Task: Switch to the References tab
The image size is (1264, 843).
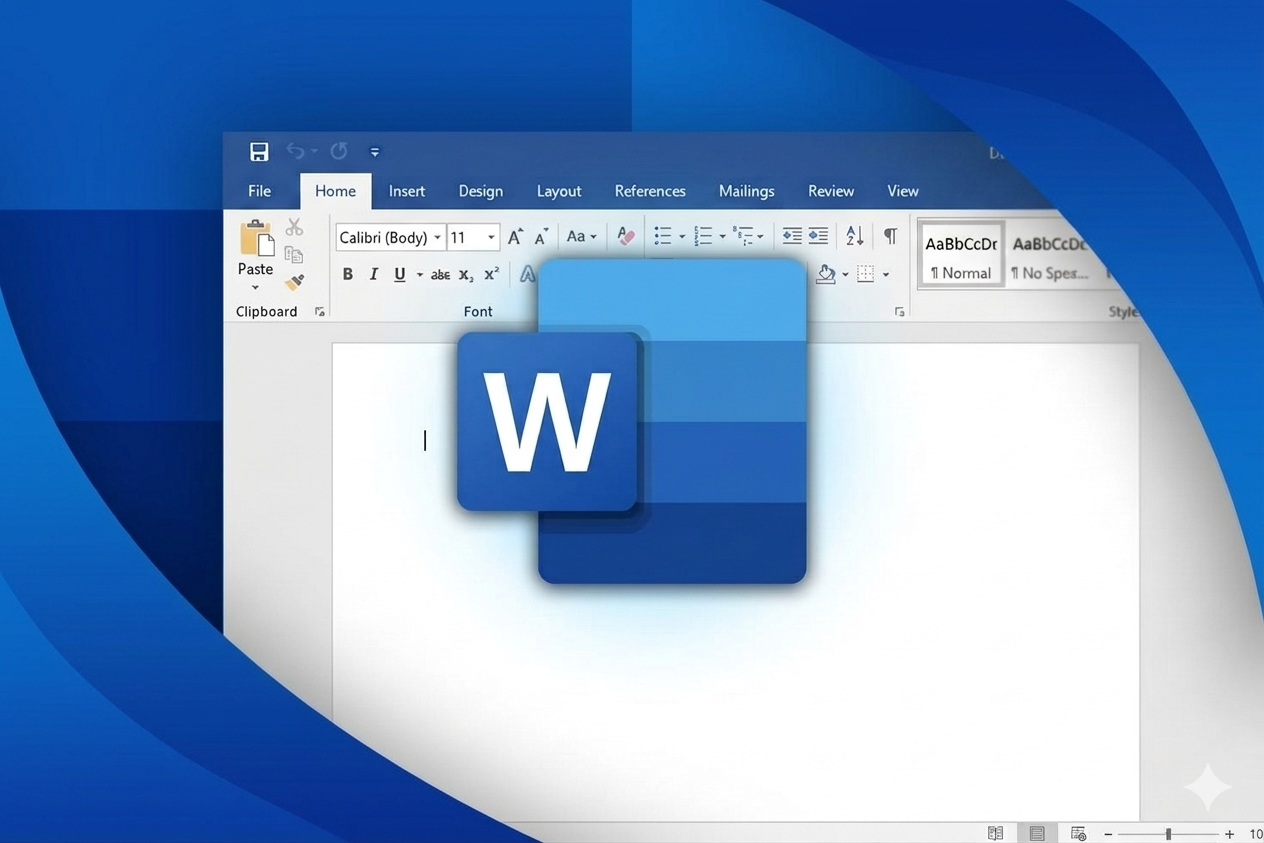Action: [x=650, y=191]
